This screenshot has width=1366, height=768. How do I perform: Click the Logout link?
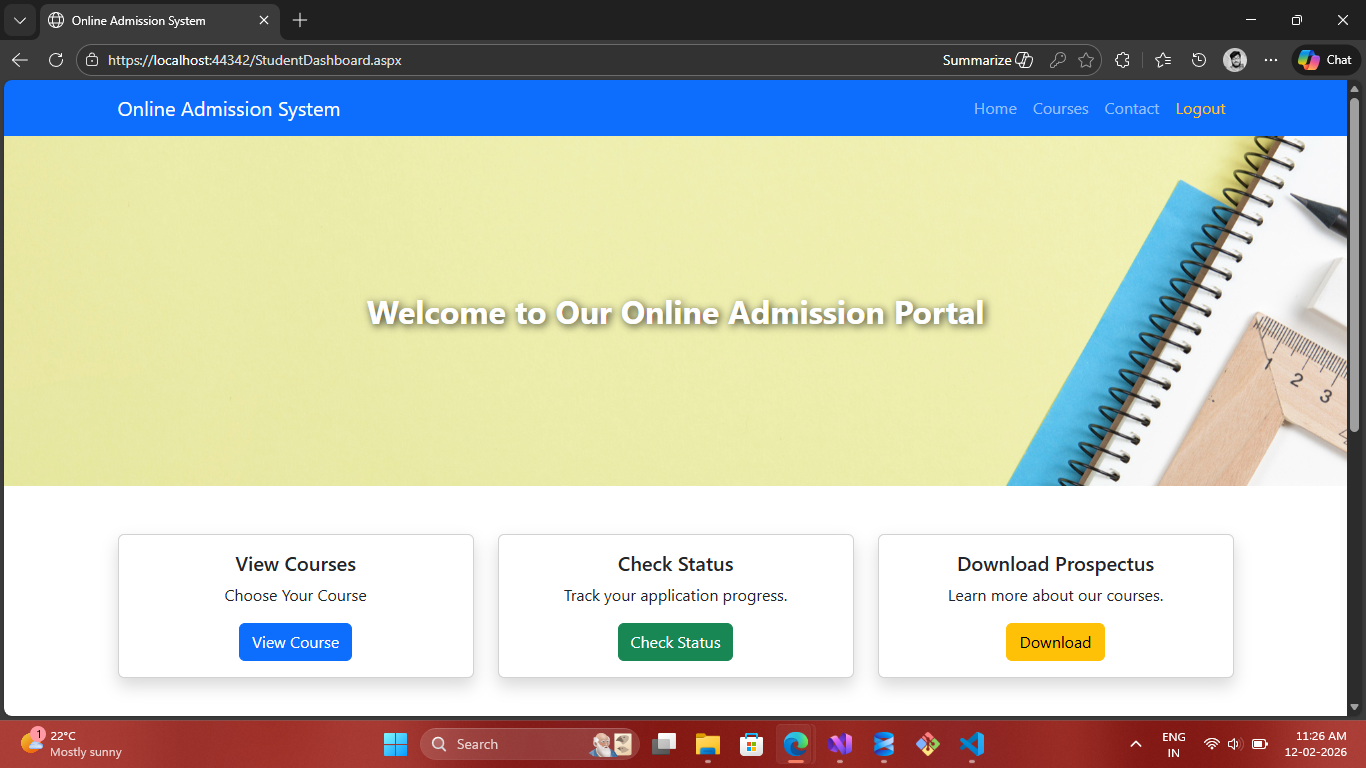coord(1200,109)
